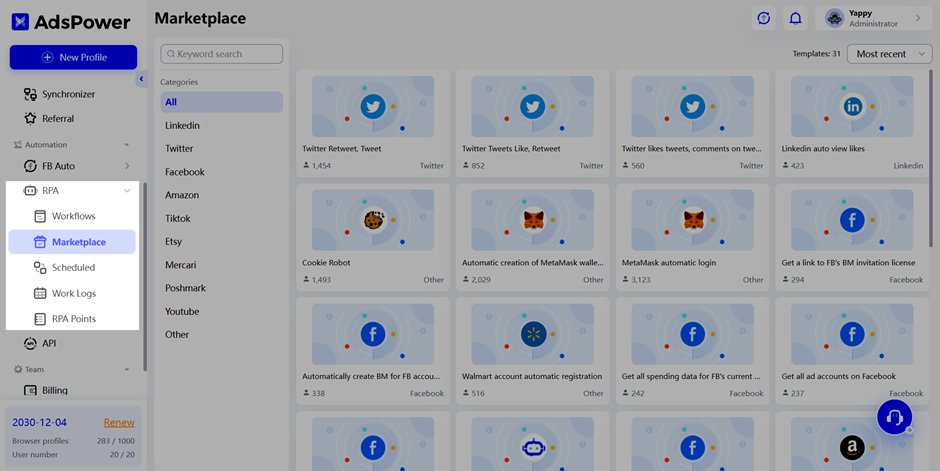Open Workflows under RPA
This screenshot has height=471, width=940.
72,216
